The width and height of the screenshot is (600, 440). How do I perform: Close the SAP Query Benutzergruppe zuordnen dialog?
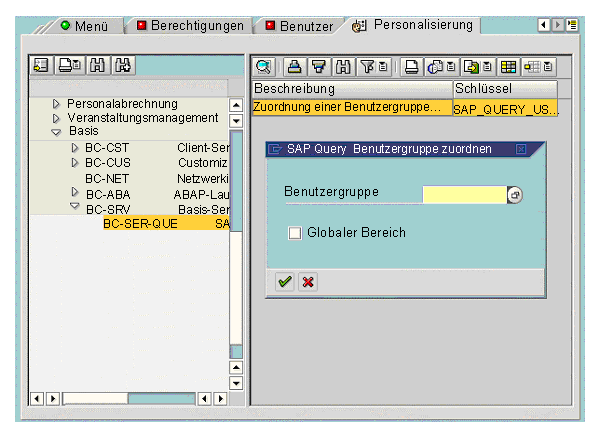521,149
